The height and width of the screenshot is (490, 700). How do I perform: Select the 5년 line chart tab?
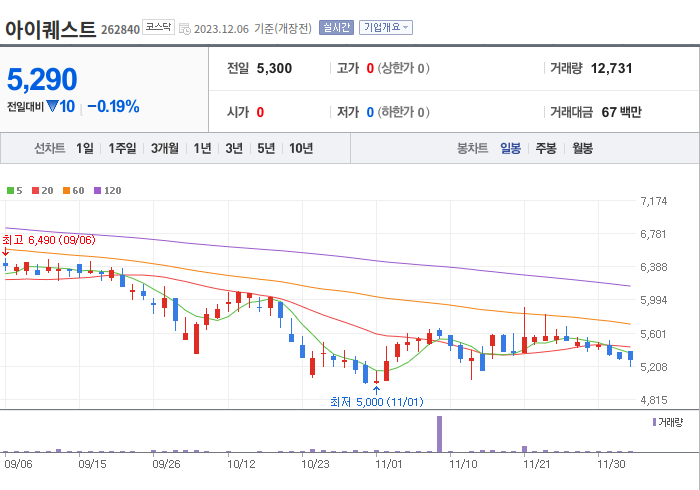[x=266, y=148]
